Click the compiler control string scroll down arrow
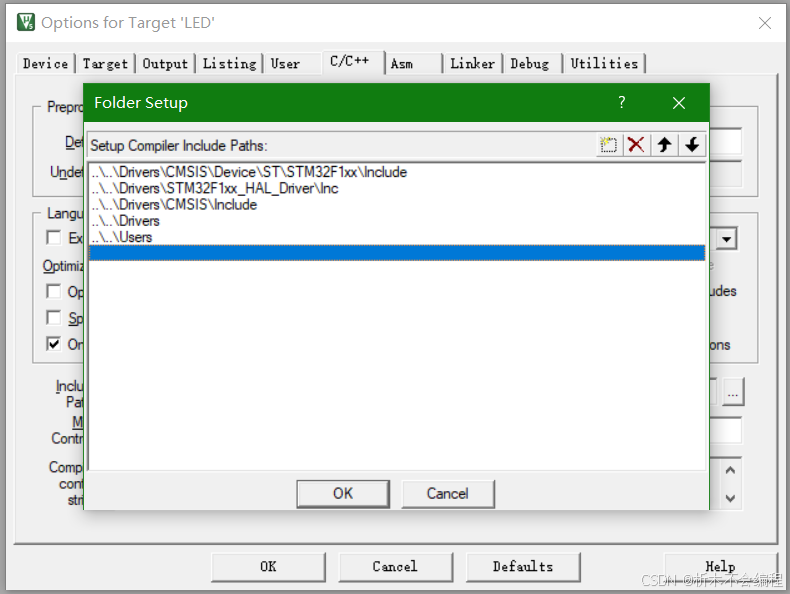790x594 pixels. [x=730, y=498]
